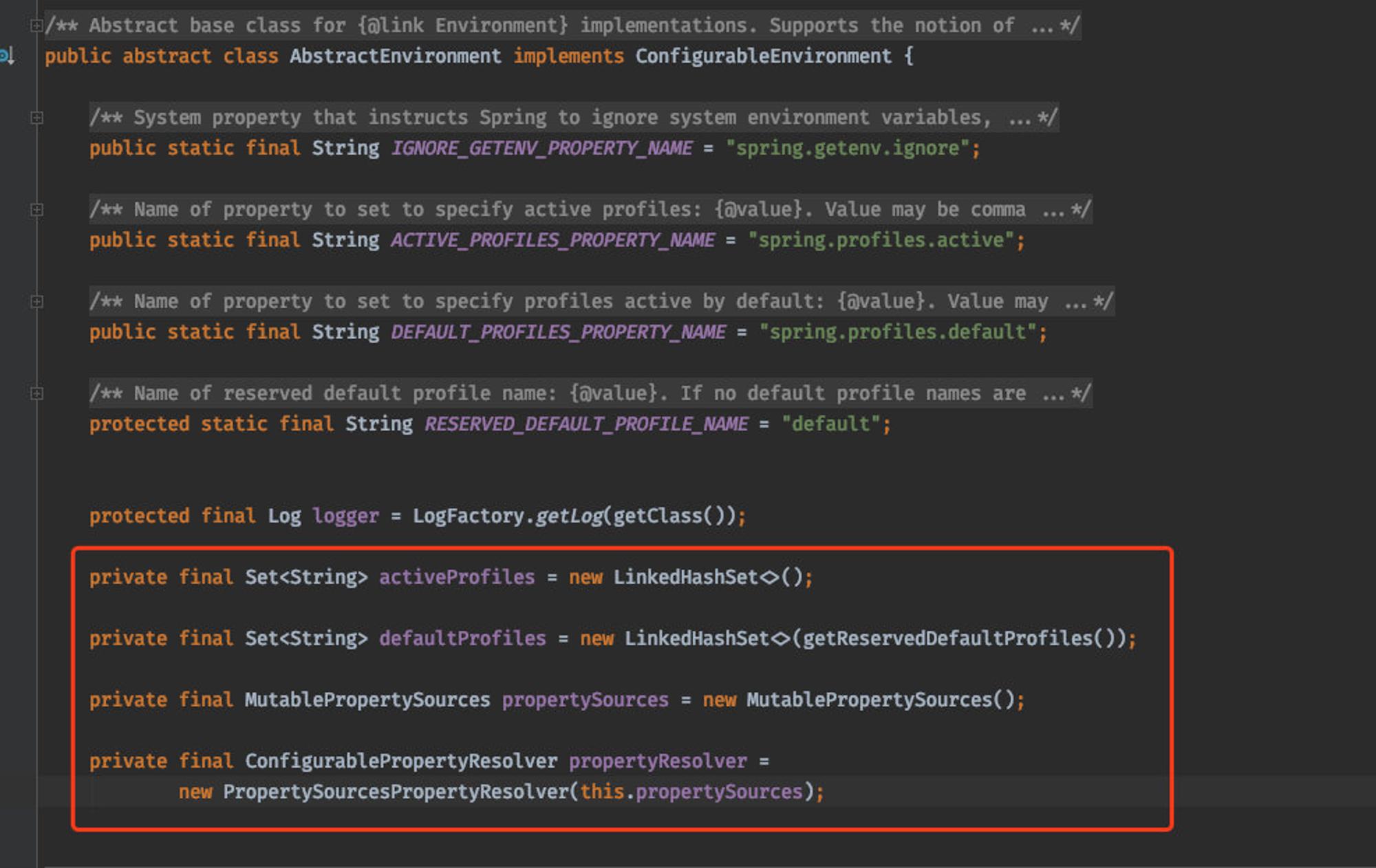Click the activeProfiles field name
Screen dimensions: 1376x868
coord(457,577)
